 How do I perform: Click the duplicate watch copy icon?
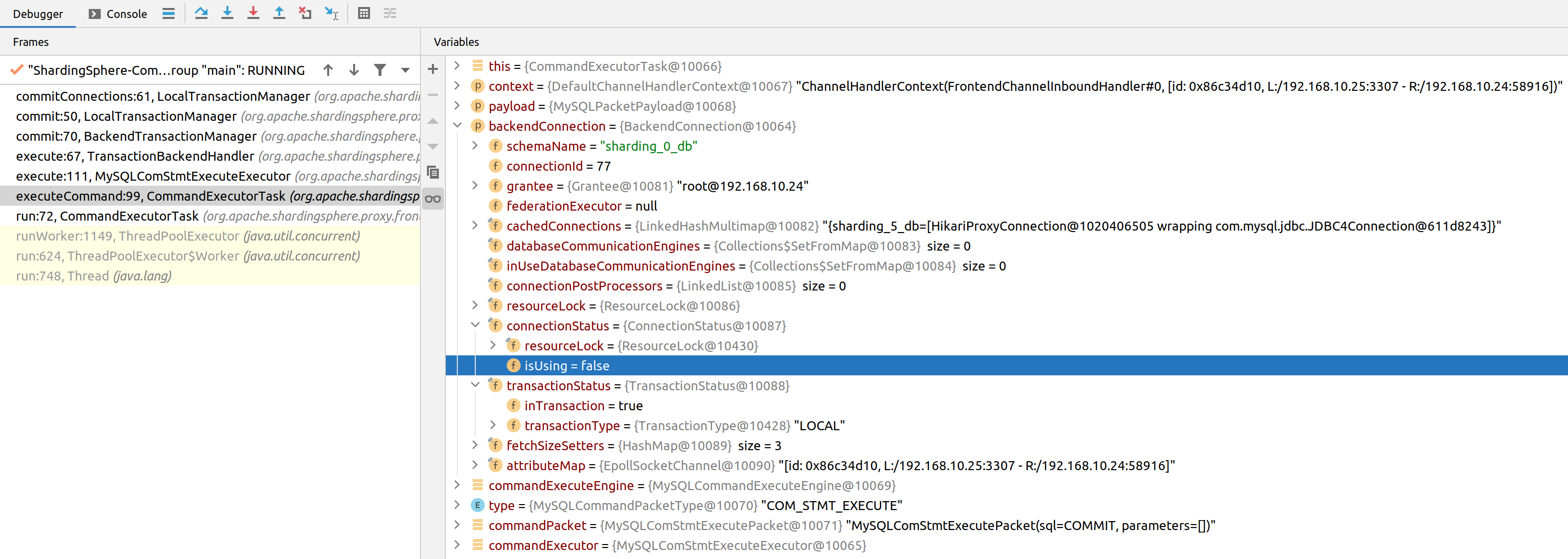pos(433,173)
